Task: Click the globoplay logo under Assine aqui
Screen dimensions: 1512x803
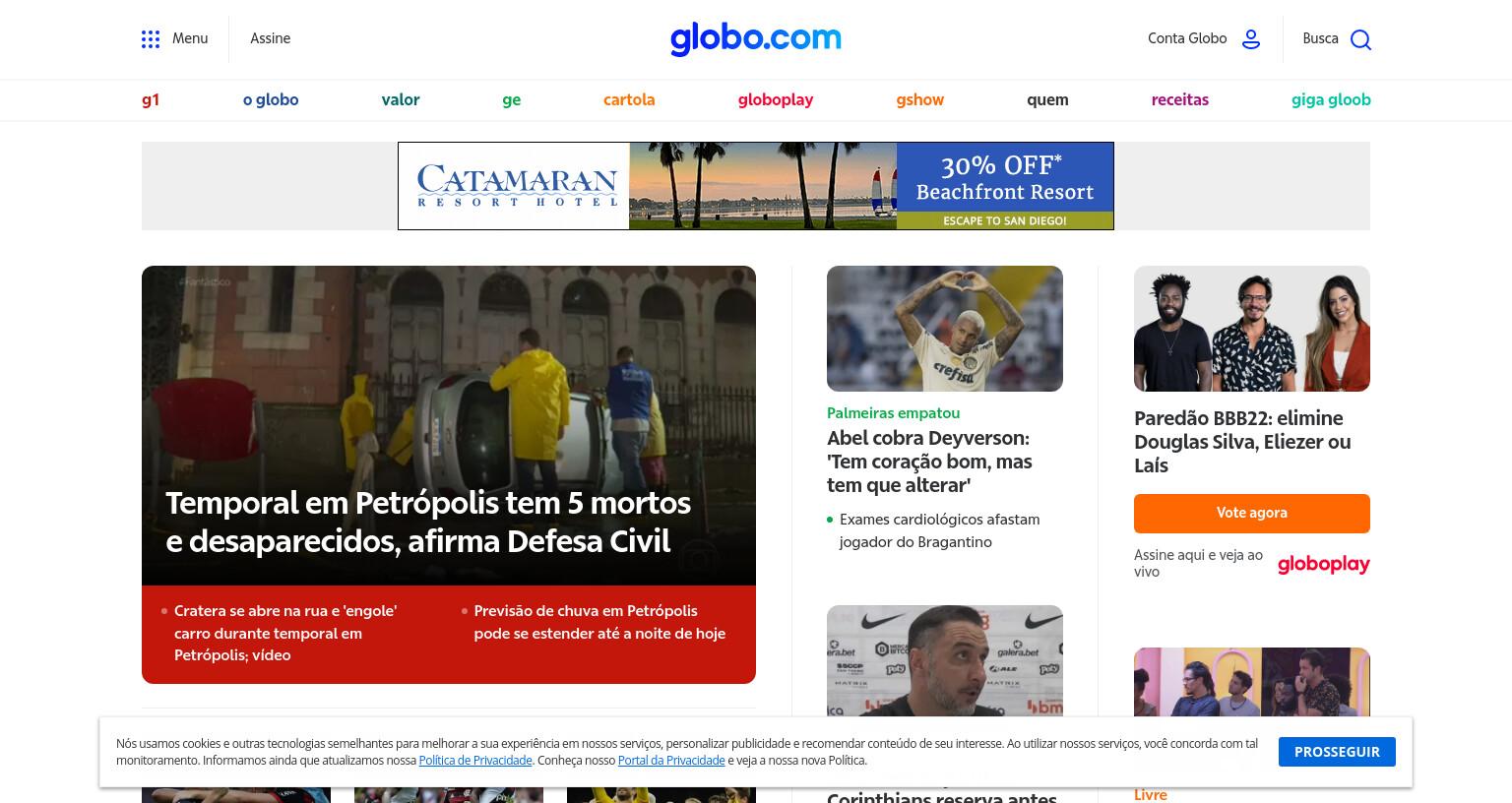Action: (x=1323, y=564)
